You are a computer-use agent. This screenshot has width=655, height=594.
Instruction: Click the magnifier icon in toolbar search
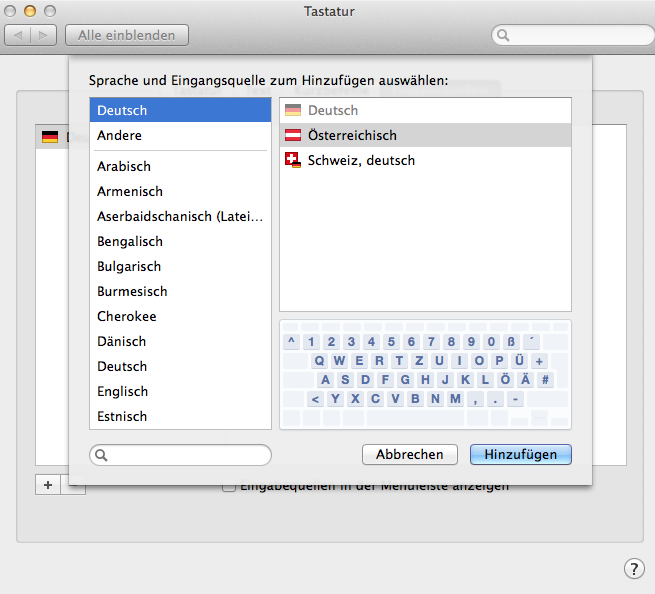503,36
